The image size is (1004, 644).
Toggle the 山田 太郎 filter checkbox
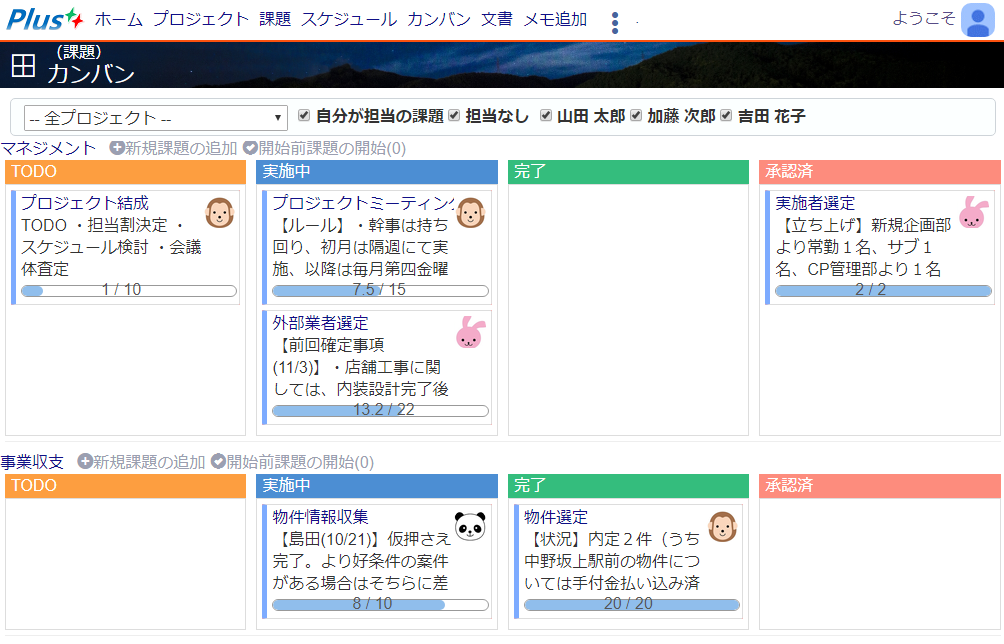click(546, 116)
